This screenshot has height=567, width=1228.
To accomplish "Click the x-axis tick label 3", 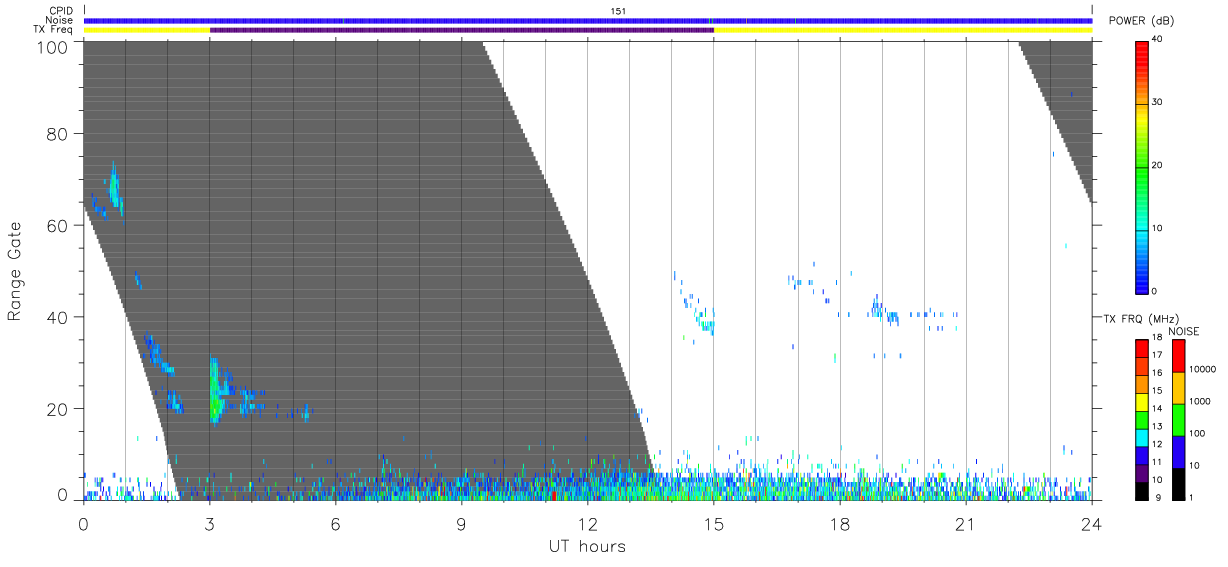I will 210,524.
